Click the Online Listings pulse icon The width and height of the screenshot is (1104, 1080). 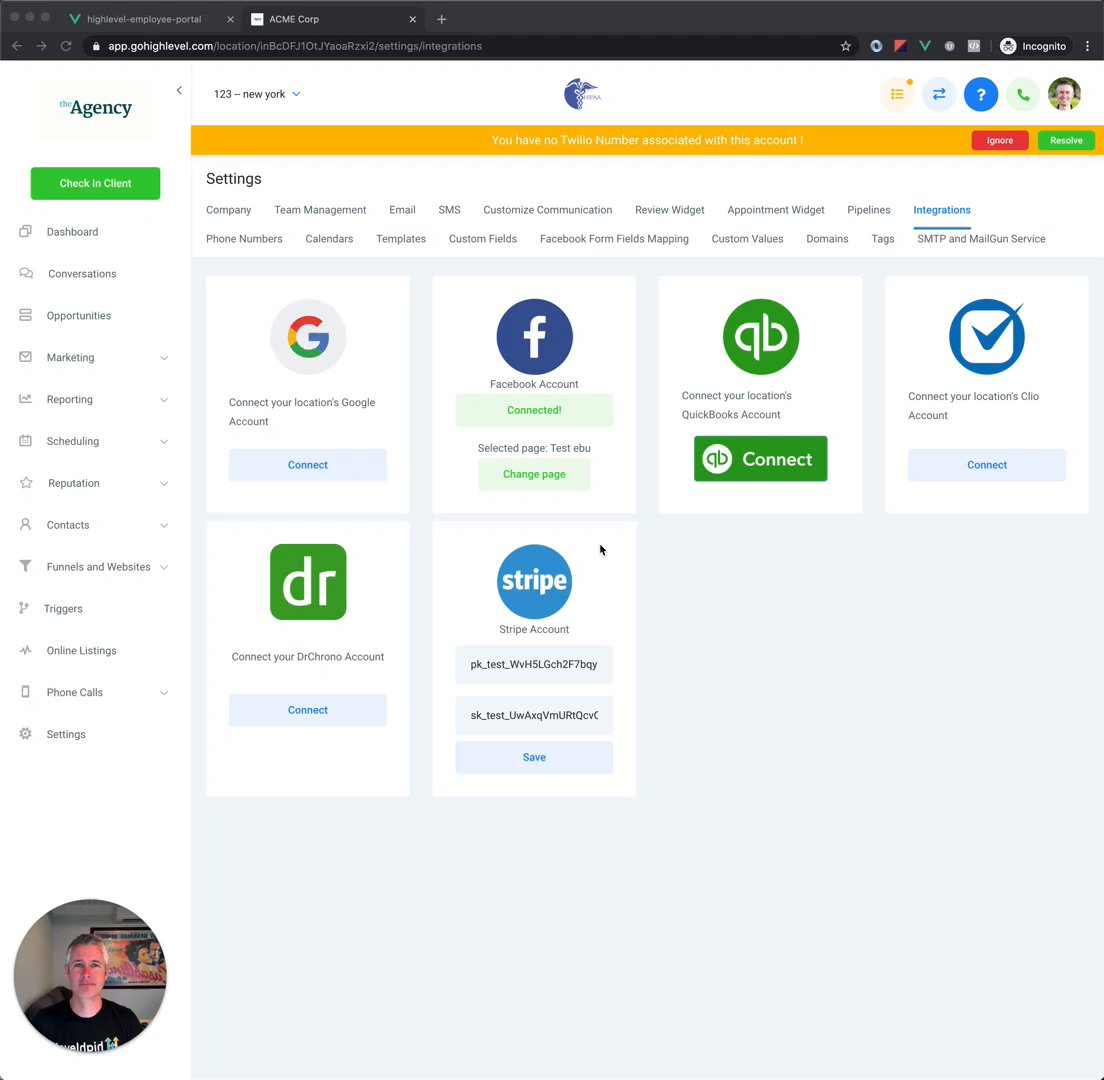point(25,651)
